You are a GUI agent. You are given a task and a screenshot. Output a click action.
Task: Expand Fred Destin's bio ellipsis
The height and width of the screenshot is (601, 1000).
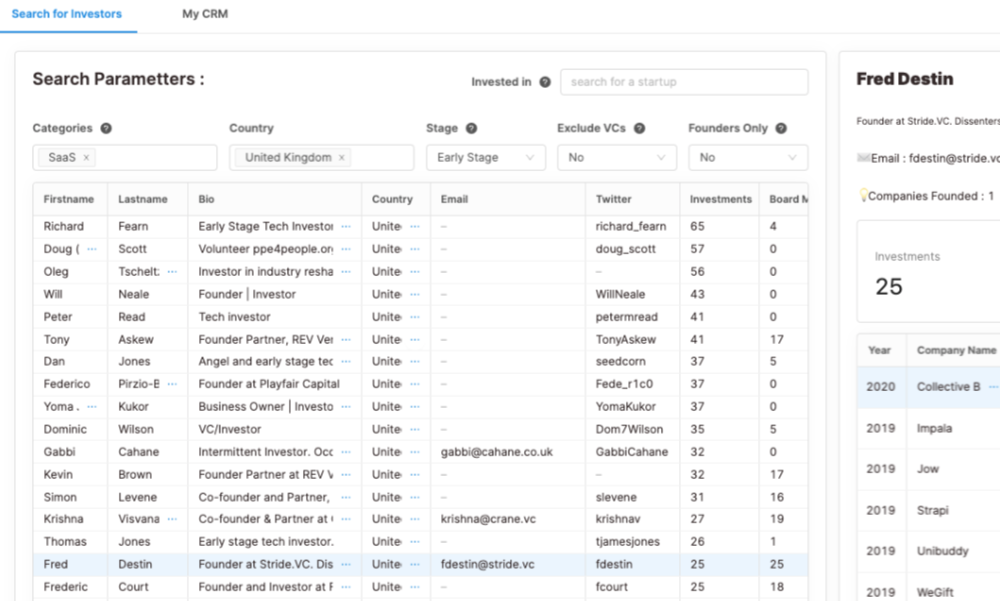pos(346,564)
